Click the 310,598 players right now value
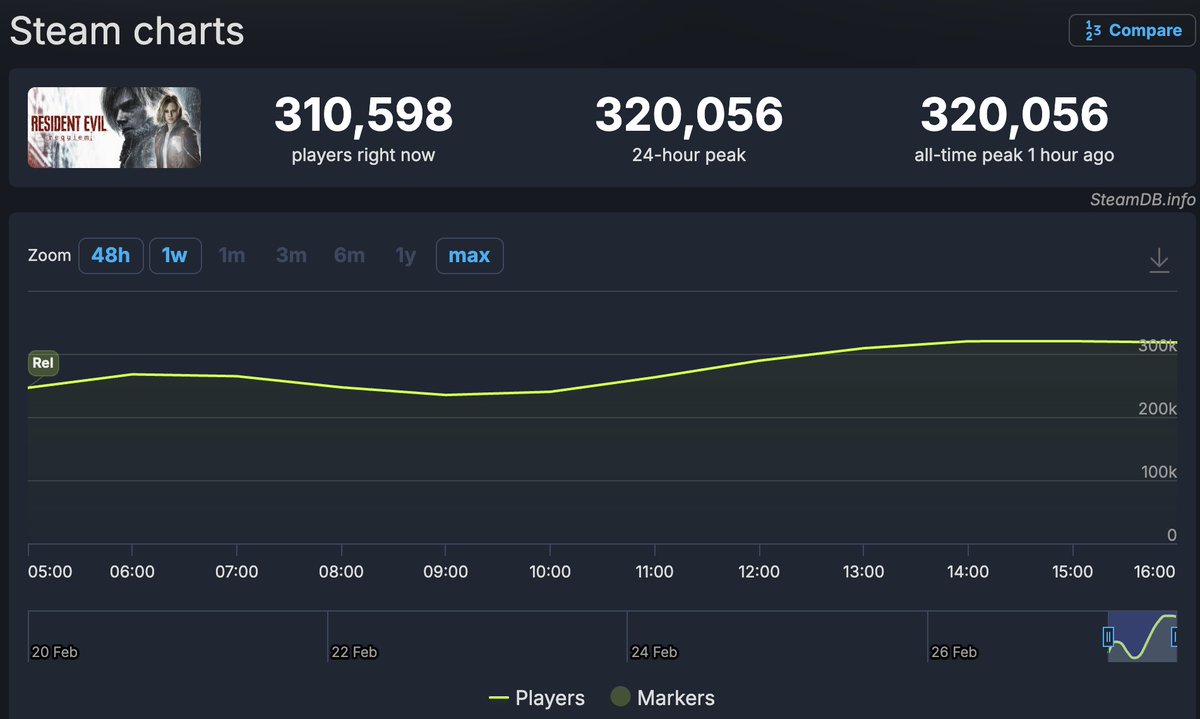This screenshot has width=1200, height=719. pos(364,115)
